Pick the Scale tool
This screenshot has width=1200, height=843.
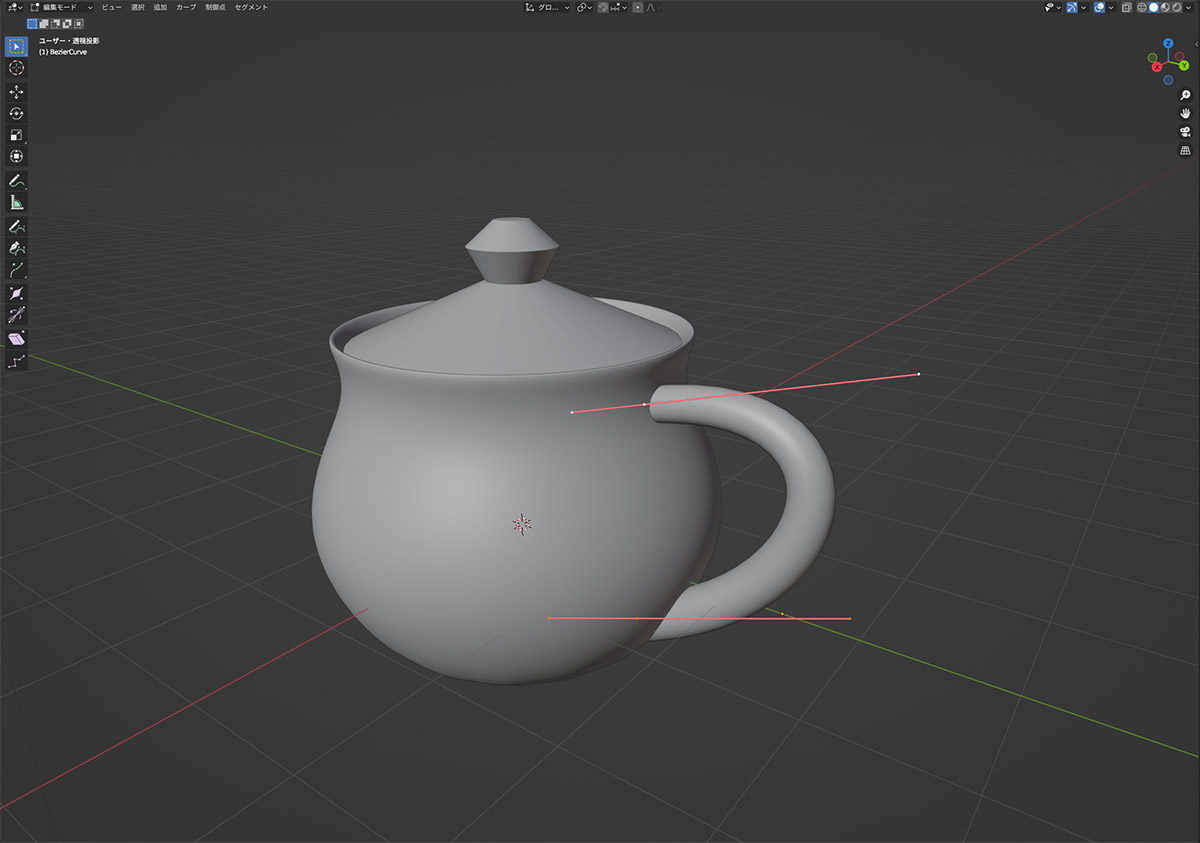coord(16,135)
